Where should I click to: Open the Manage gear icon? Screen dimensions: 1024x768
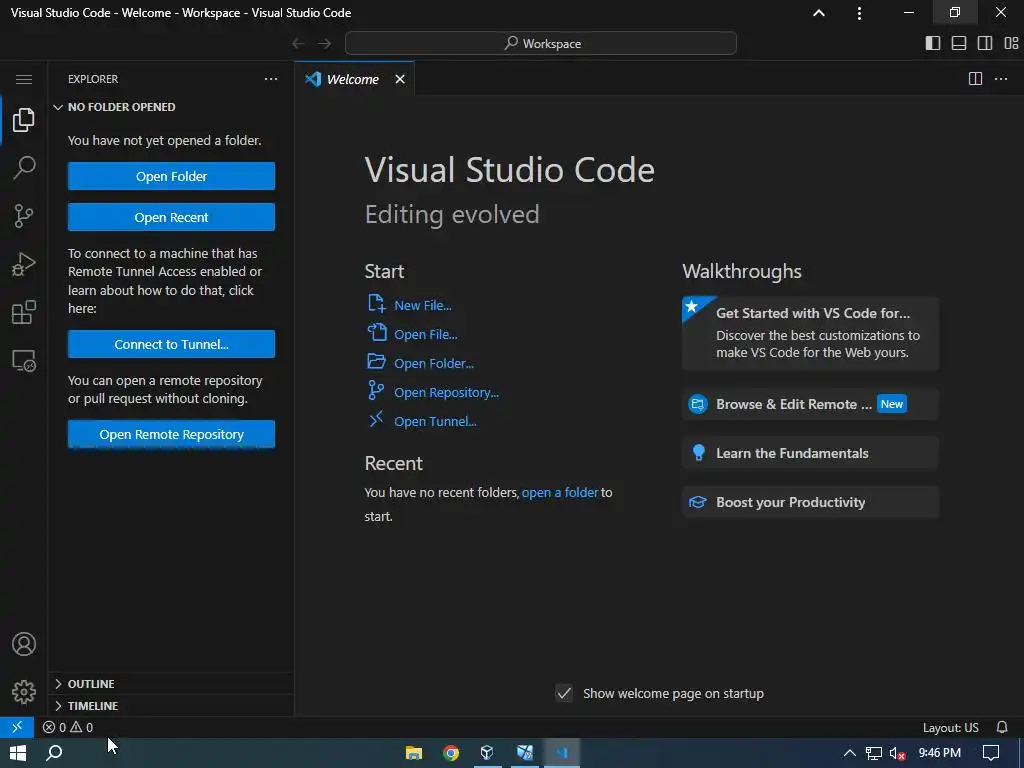tap(24, 692)
